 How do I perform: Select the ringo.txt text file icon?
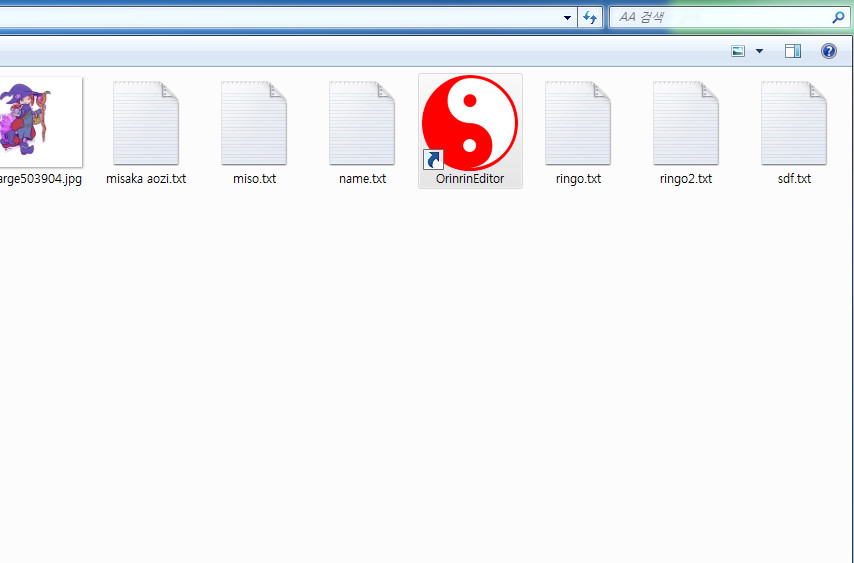click(578, 123)
